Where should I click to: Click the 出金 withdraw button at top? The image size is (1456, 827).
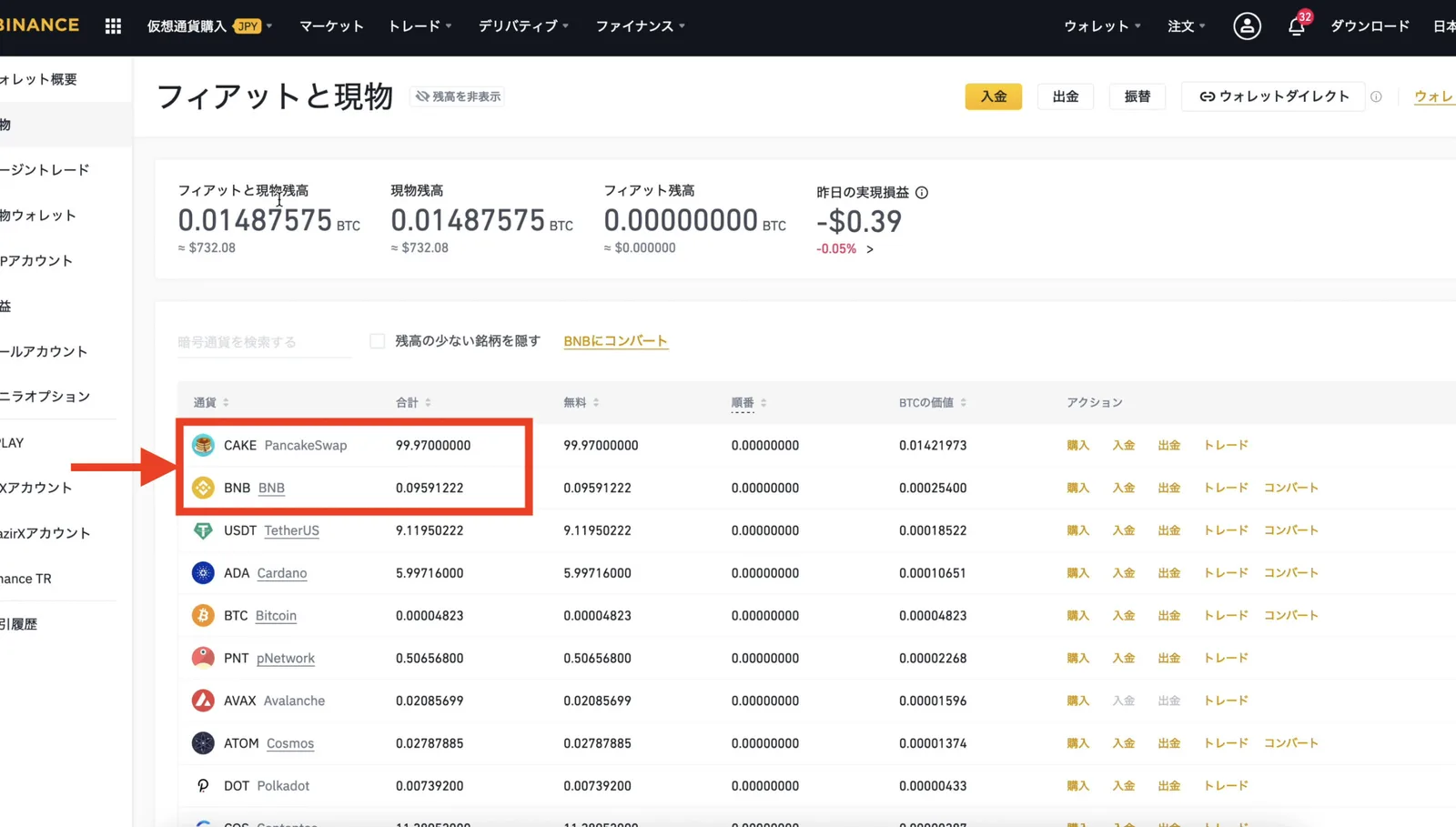[x=1066, y=96]
